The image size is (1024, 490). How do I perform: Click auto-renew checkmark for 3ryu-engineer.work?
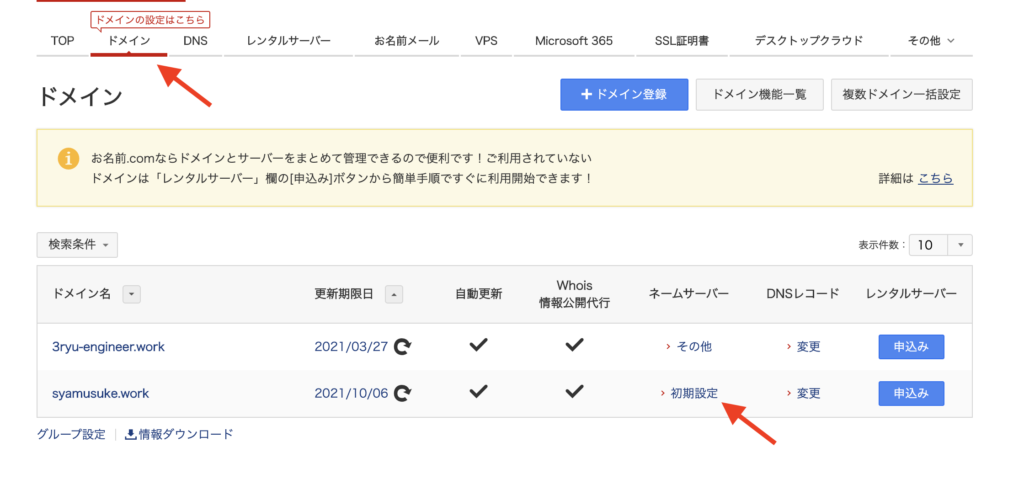click(479, 345)
